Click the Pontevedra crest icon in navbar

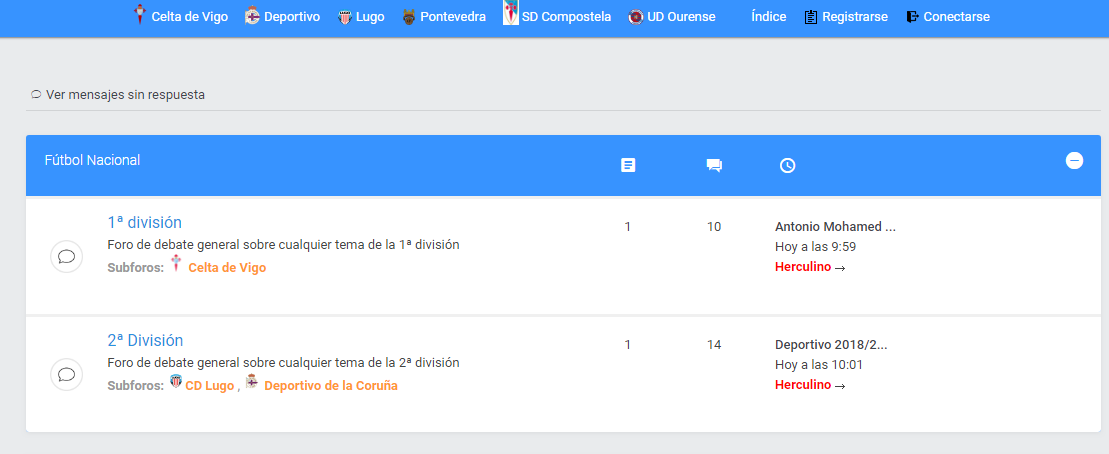click(x=409, y=17)
